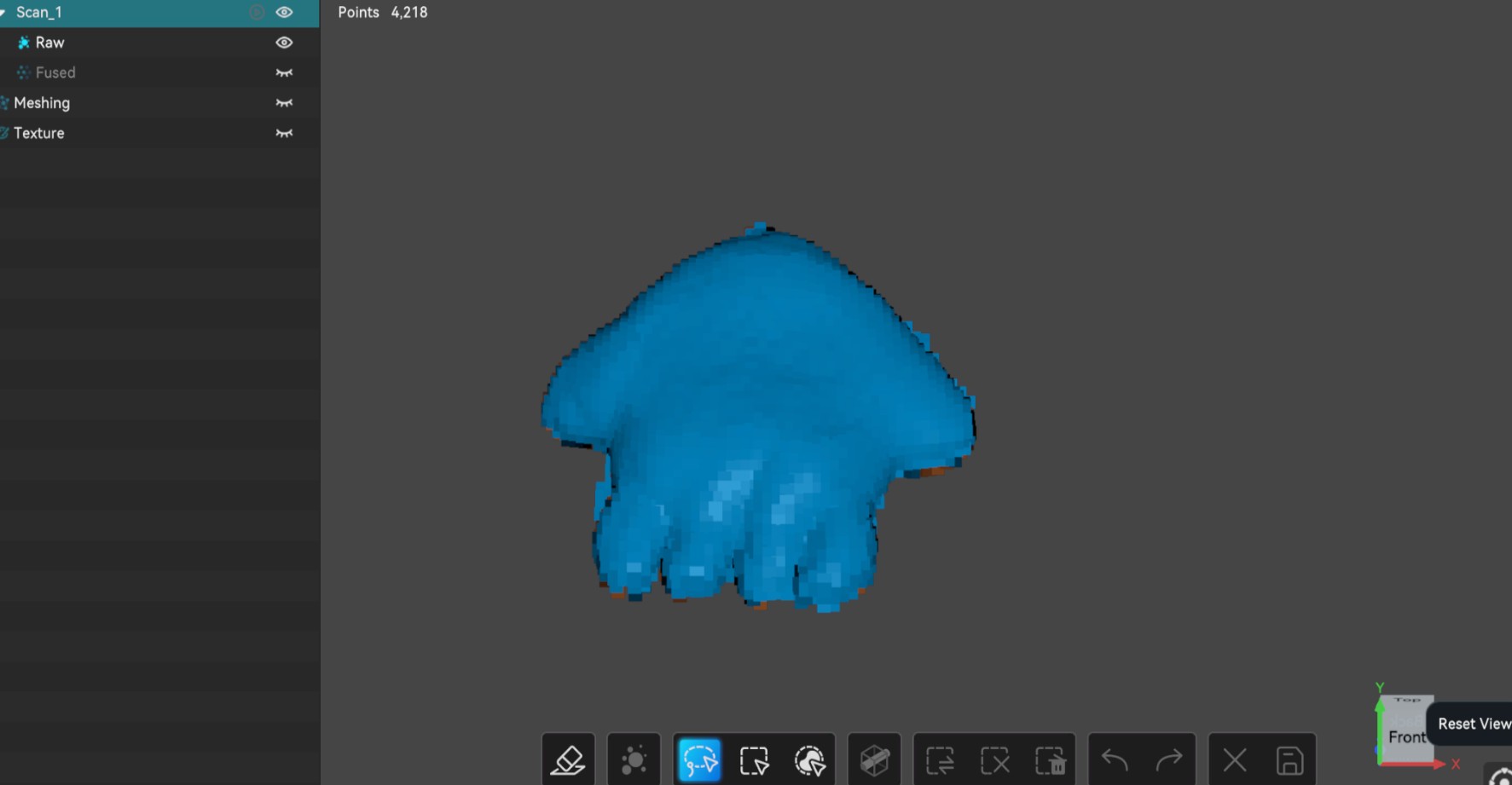This screenshot has height=785, width=1512.
Task: Click the Reset View button
Action: (1473, 724)
